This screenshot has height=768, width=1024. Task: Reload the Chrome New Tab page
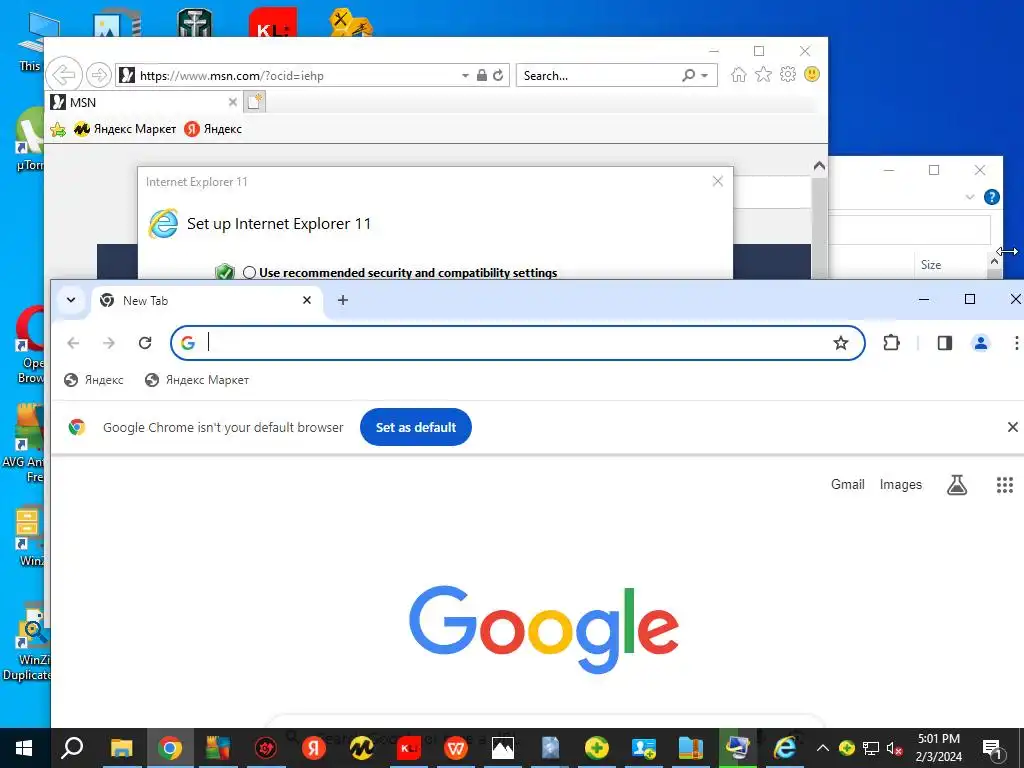[145, 343]
